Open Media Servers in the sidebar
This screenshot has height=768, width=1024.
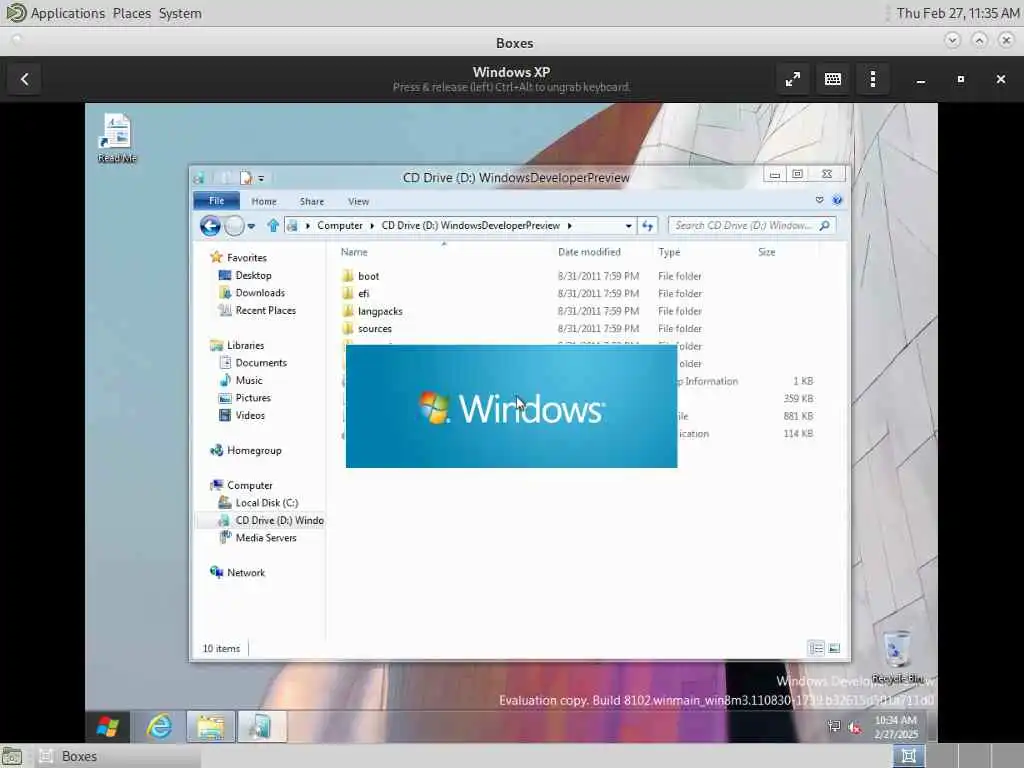pos(266,537)
